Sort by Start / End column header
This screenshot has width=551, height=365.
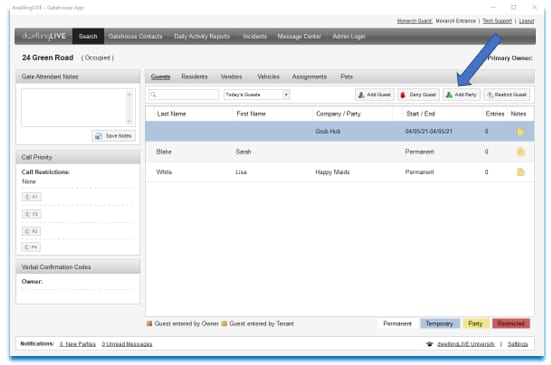[421, 114]
